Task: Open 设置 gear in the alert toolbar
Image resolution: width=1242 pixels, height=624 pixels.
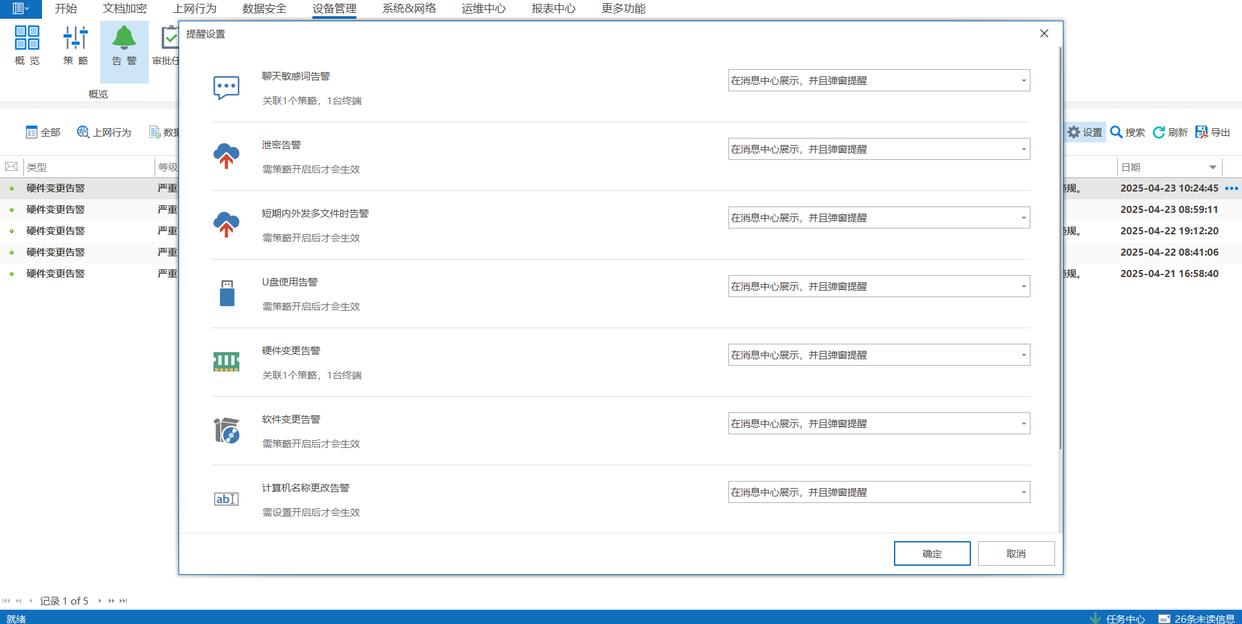Action: click(x=1084, y=132)
